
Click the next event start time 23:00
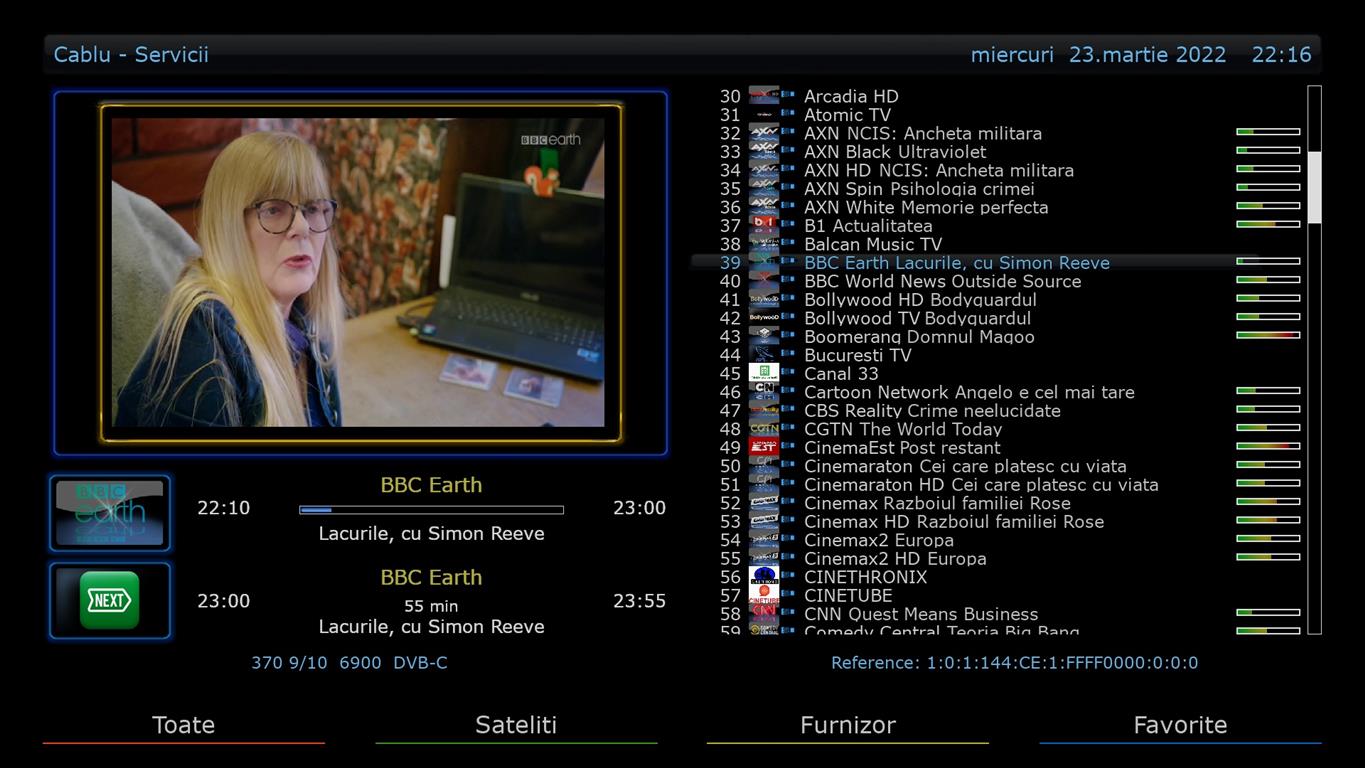pyautogui.click(x=223, y=601)
